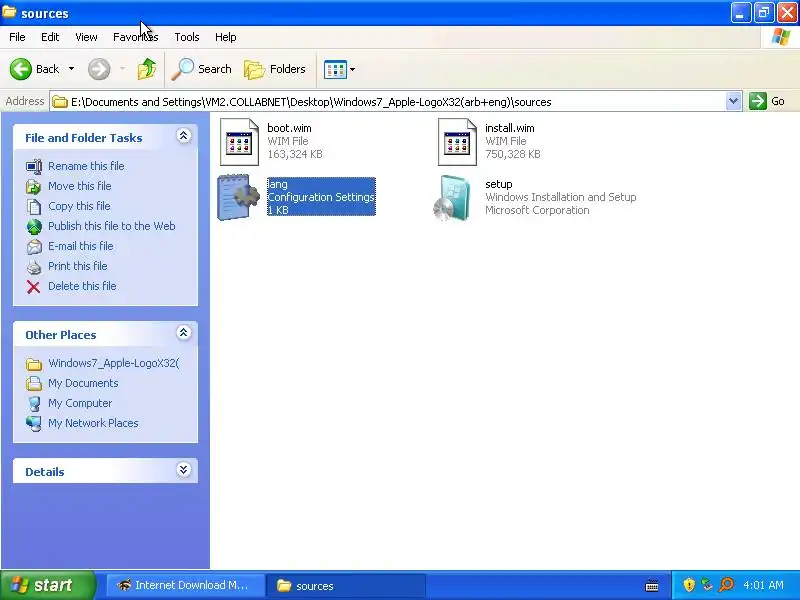Click the Windows7_Apple-LogoX32 folder icon
The height and width of the screenshot is (600, 800).
coord(34,364)
